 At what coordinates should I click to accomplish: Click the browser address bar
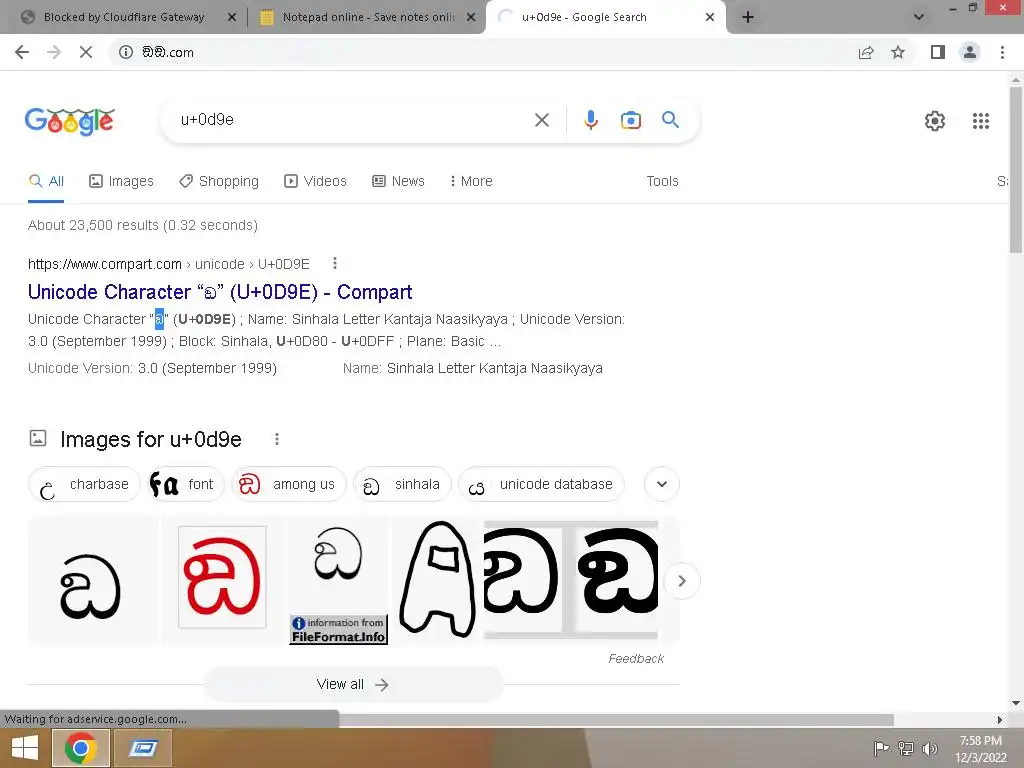click(483, 52)
